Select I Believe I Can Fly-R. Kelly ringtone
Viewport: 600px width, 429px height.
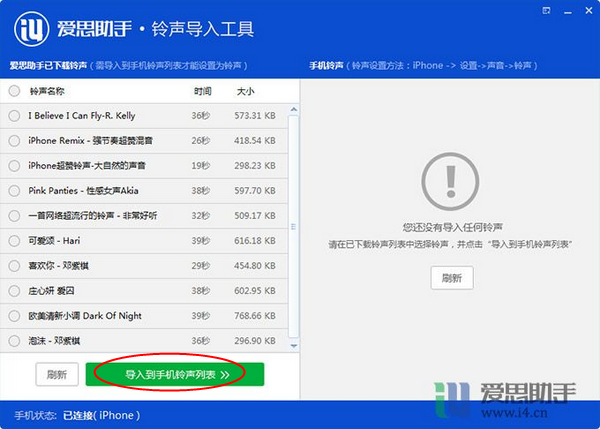point(14,116)
